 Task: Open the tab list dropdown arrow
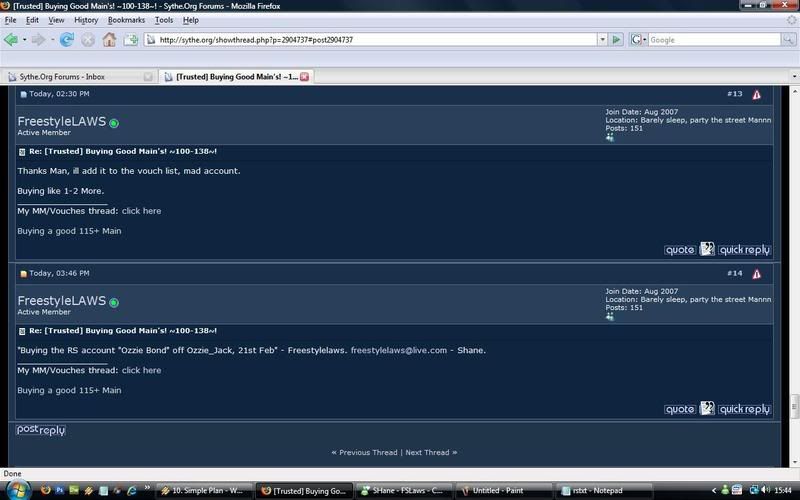(794, 77)
